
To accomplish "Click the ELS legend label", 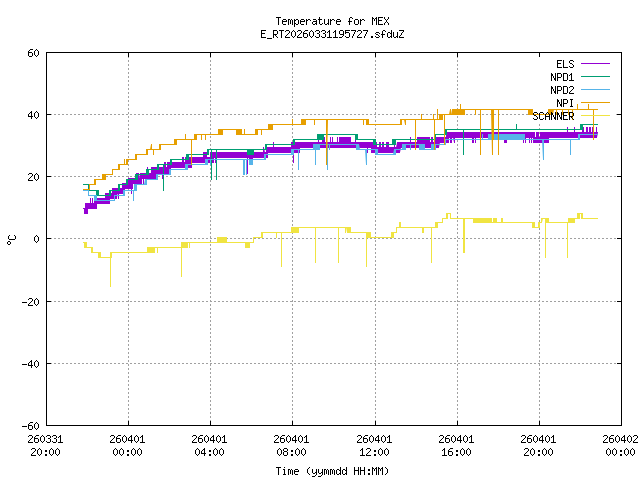I will [x=565, y=64].
